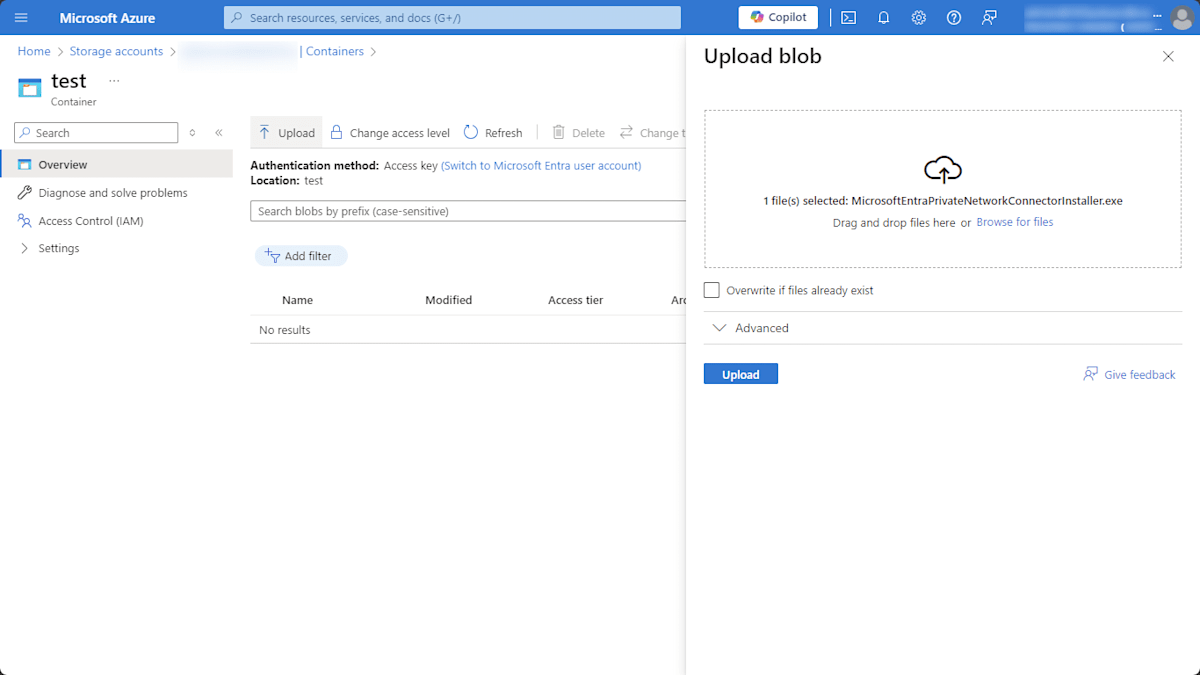Close the Upload blob panel
The image size is (1200, 675).
[1168, 57]
